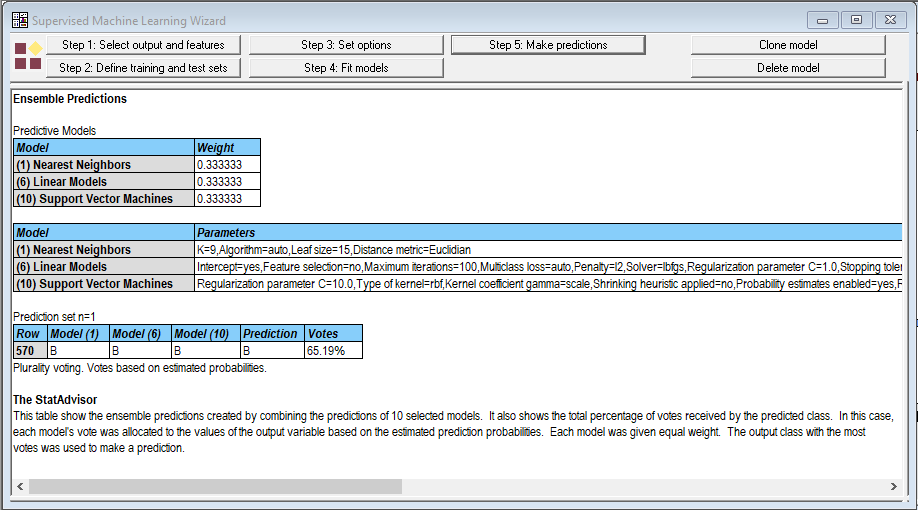Maximize the wizard window
The width and height of the screenshot is (918, 510).
[x=856, y=20]
